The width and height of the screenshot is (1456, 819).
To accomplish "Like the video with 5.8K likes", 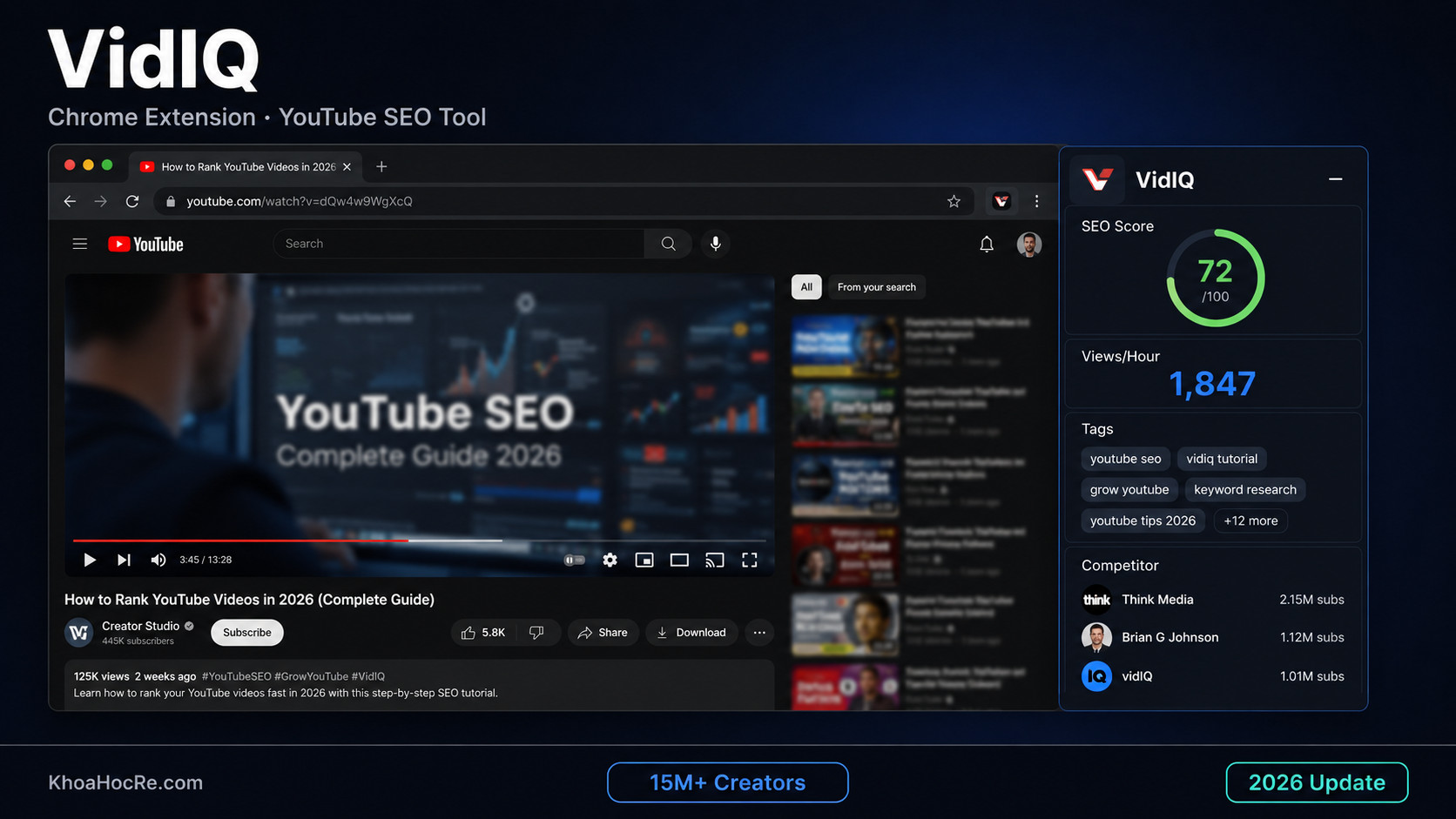I will coord(482,633).
